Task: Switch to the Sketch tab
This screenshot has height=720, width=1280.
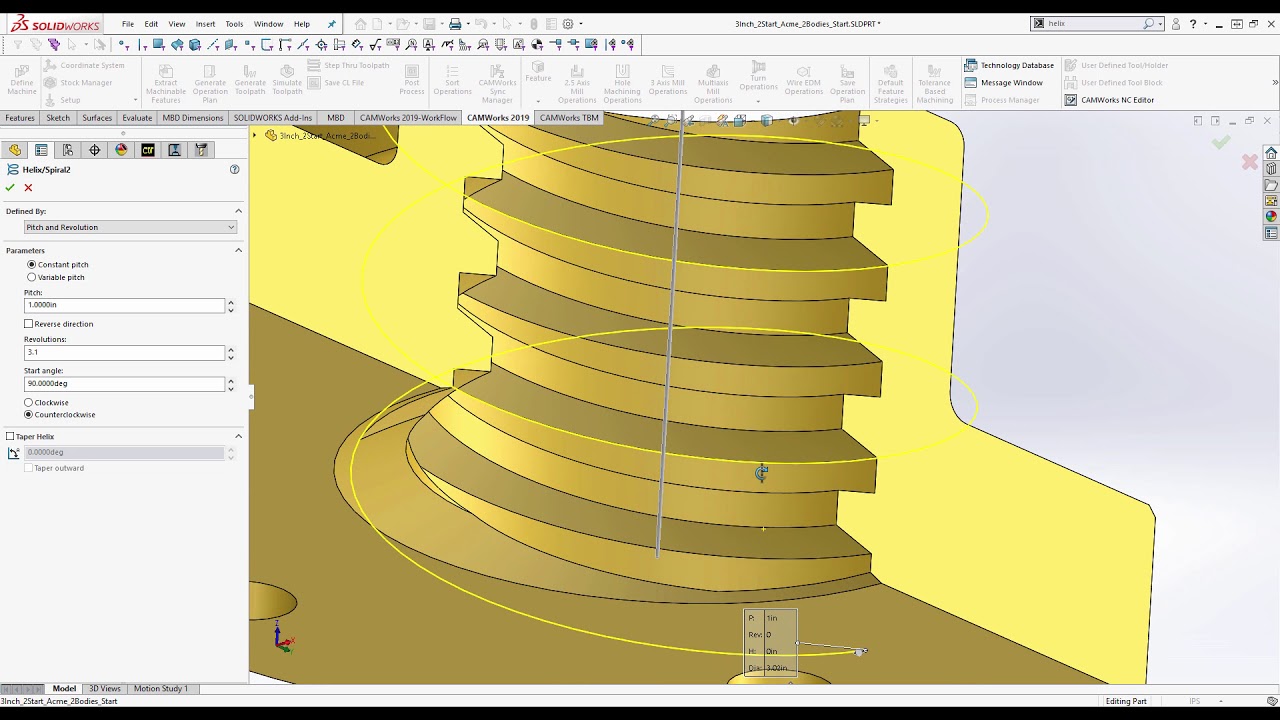Action: click(x=58, y=118)
